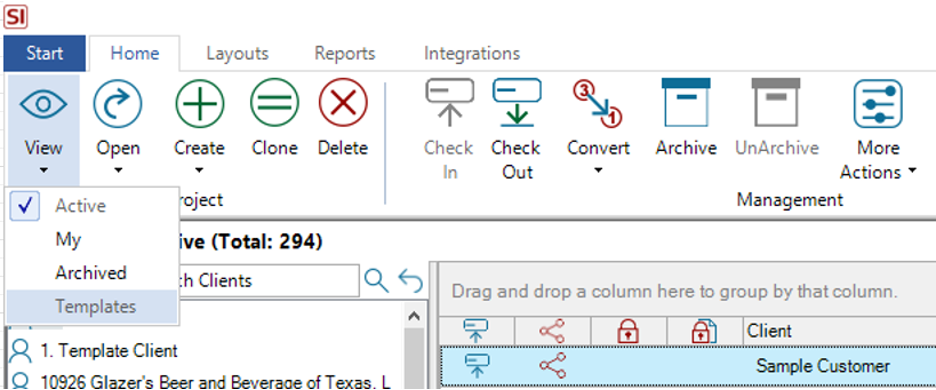The image size is (936, 390).
Task: Click the Sample Customer row share icon
Action: pos(552,365)
